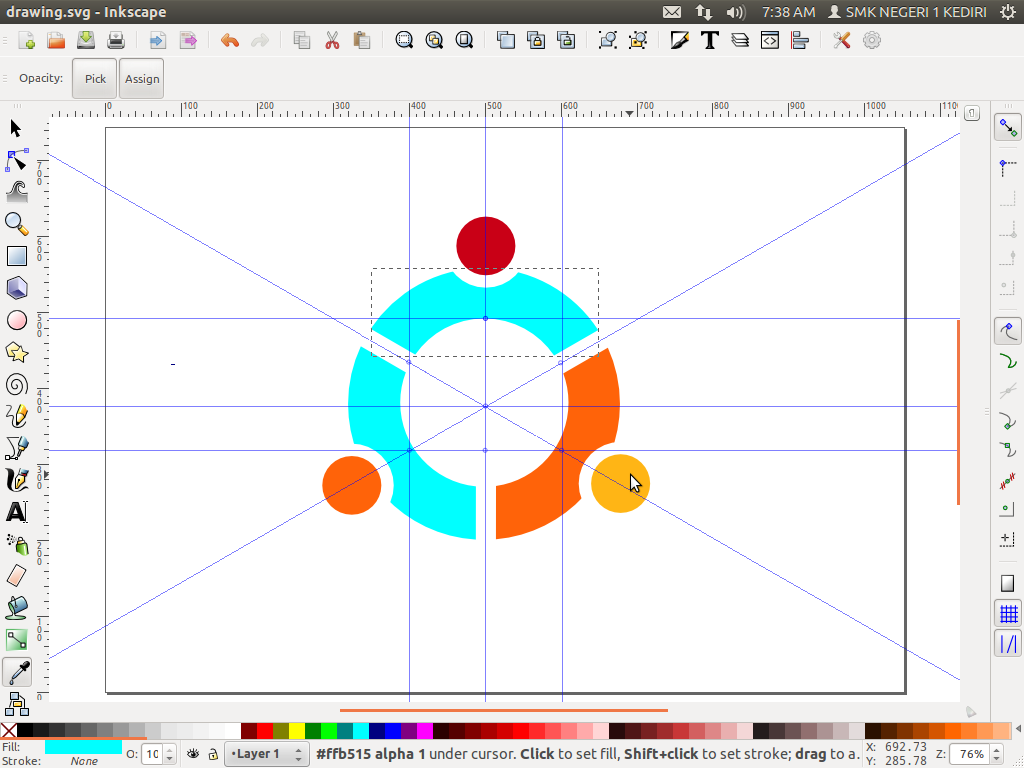Select the Ellipse circle tool
This screenshot has height=768, width=1024.
pos(17,320)
